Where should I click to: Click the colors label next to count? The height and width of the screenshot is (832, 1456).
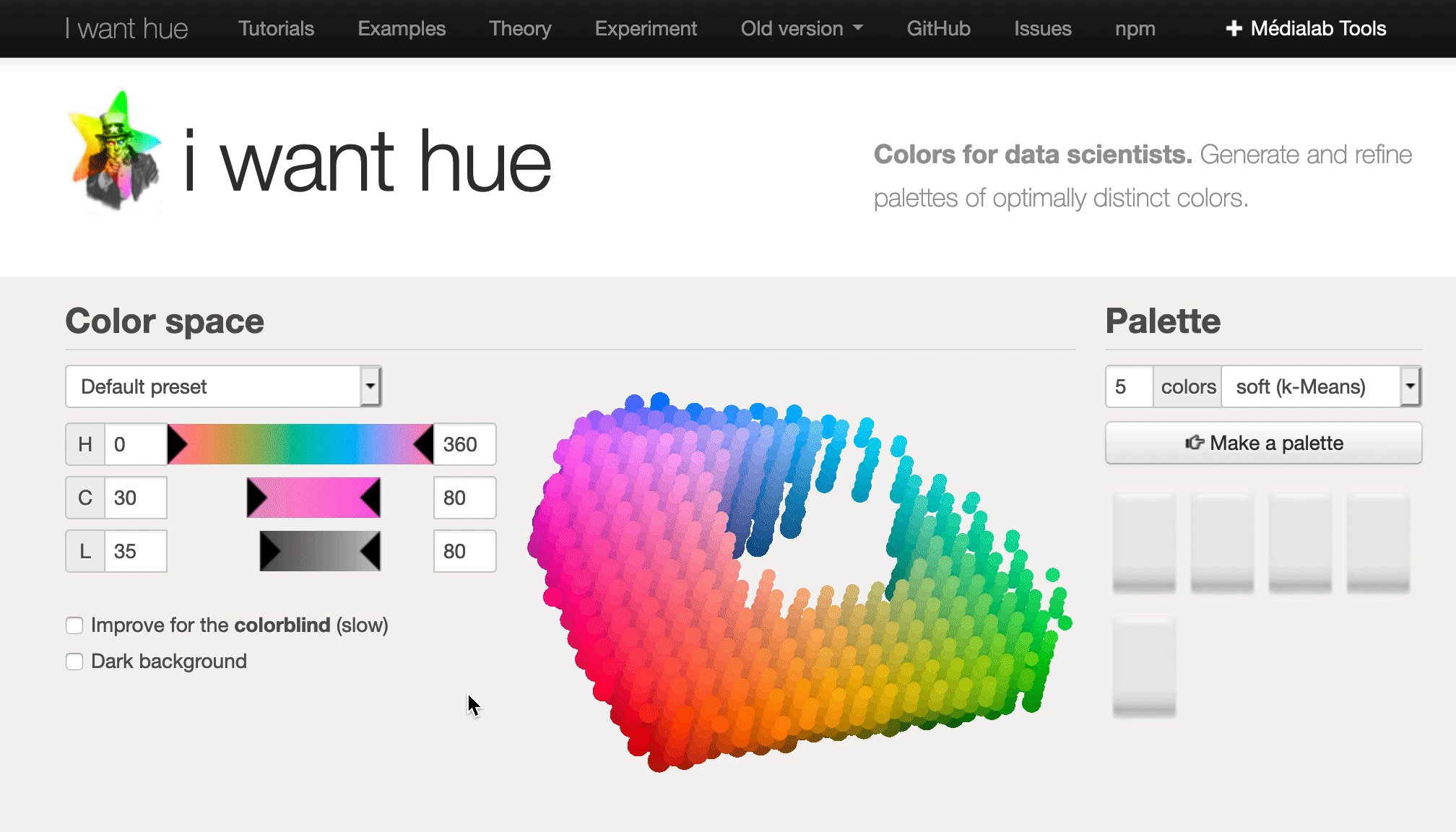tap(1188, 386)
